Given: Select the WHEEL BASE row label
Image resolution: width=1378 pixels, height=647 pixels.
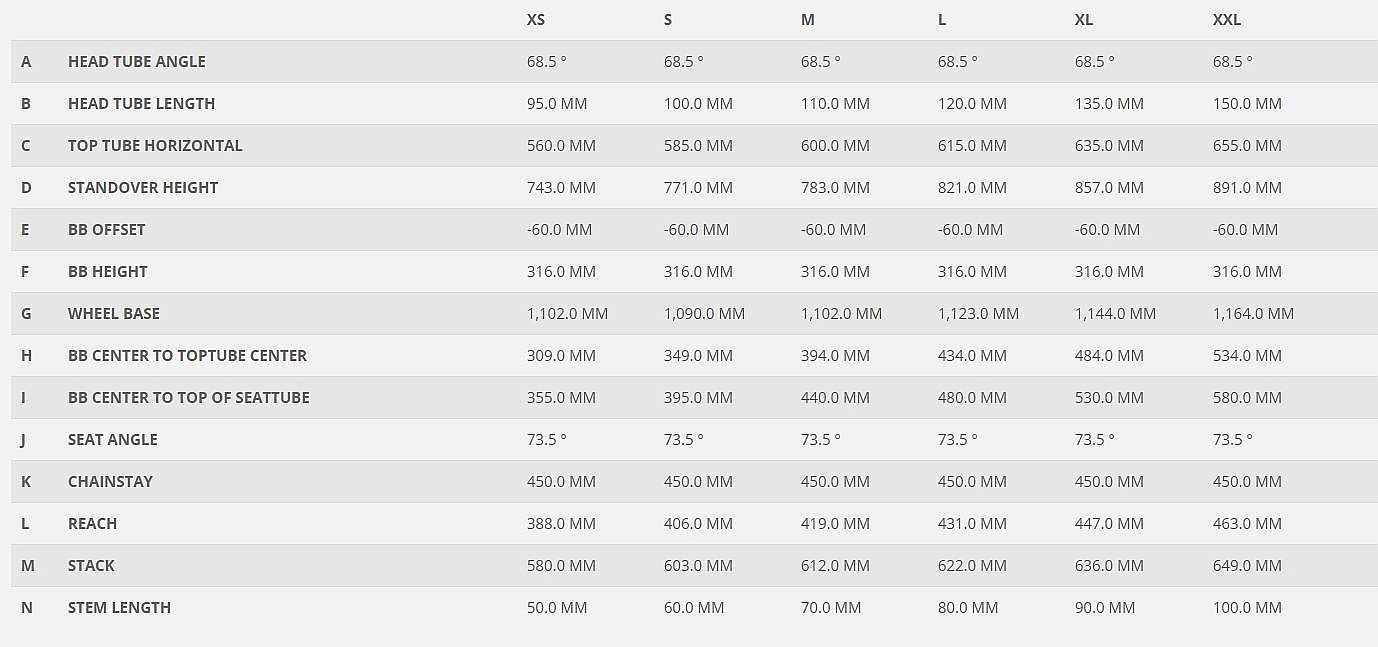Looking at the screenshot, I should [x=114, y=314].
